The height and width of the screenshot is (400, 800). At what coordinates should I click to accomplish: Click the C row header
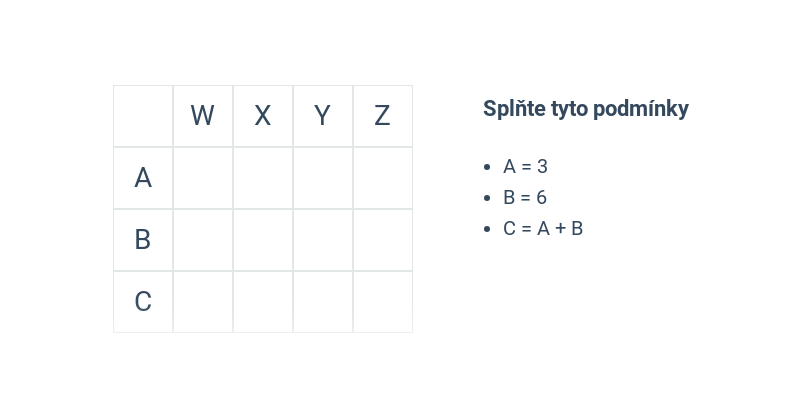coord(143,302)
